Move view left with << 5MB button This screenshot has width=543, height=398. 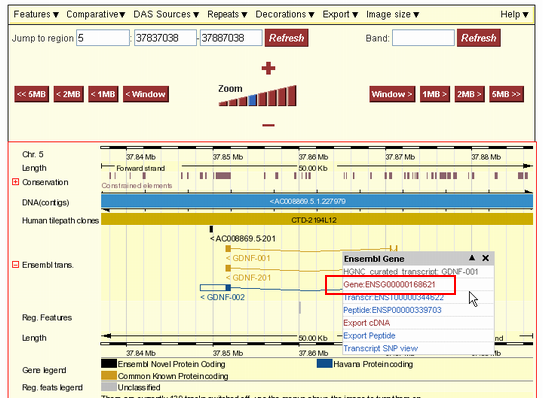[x=32, y=94]
